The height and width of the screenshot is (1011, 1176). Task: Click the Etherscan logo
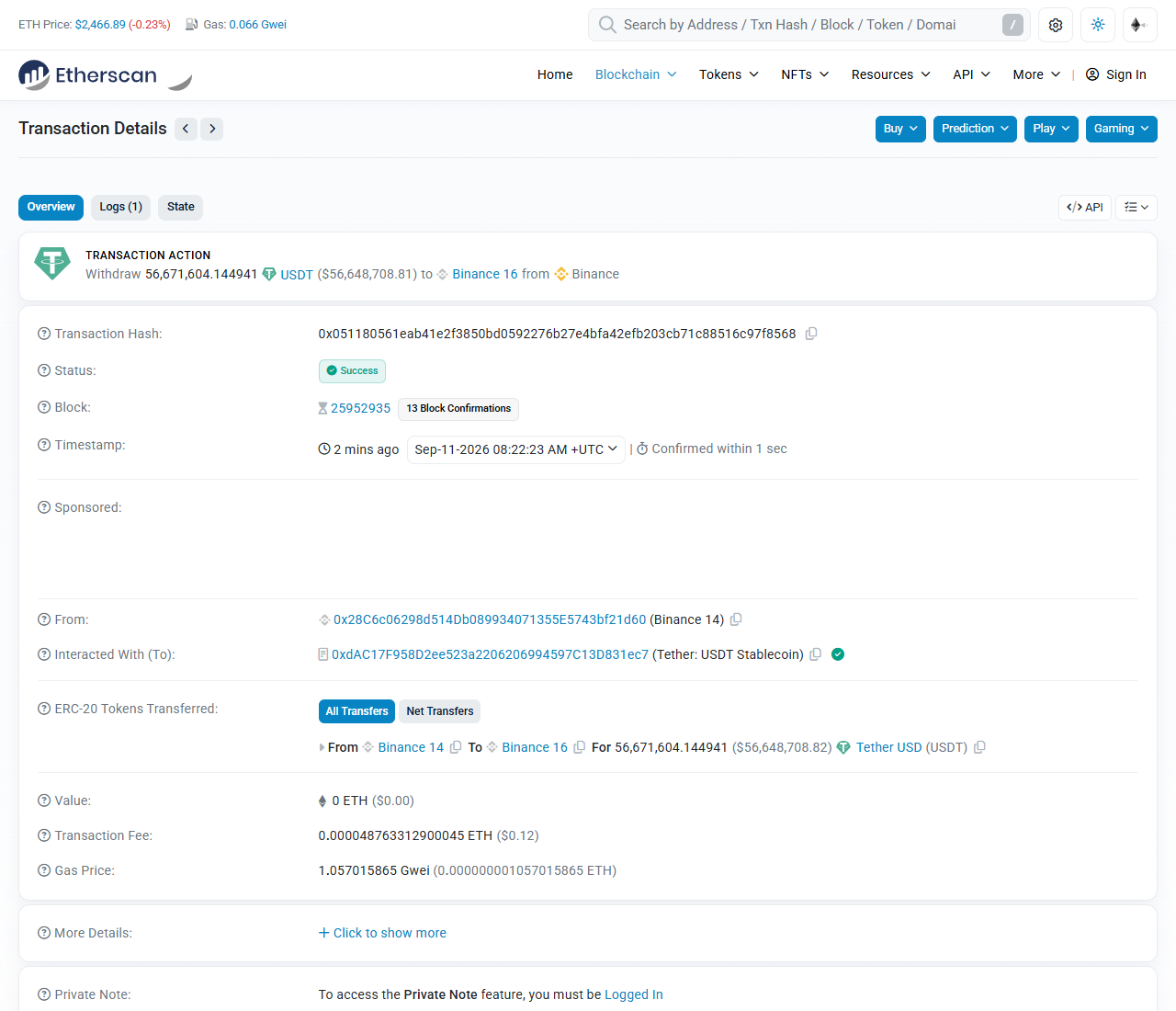tap(88, 75)
